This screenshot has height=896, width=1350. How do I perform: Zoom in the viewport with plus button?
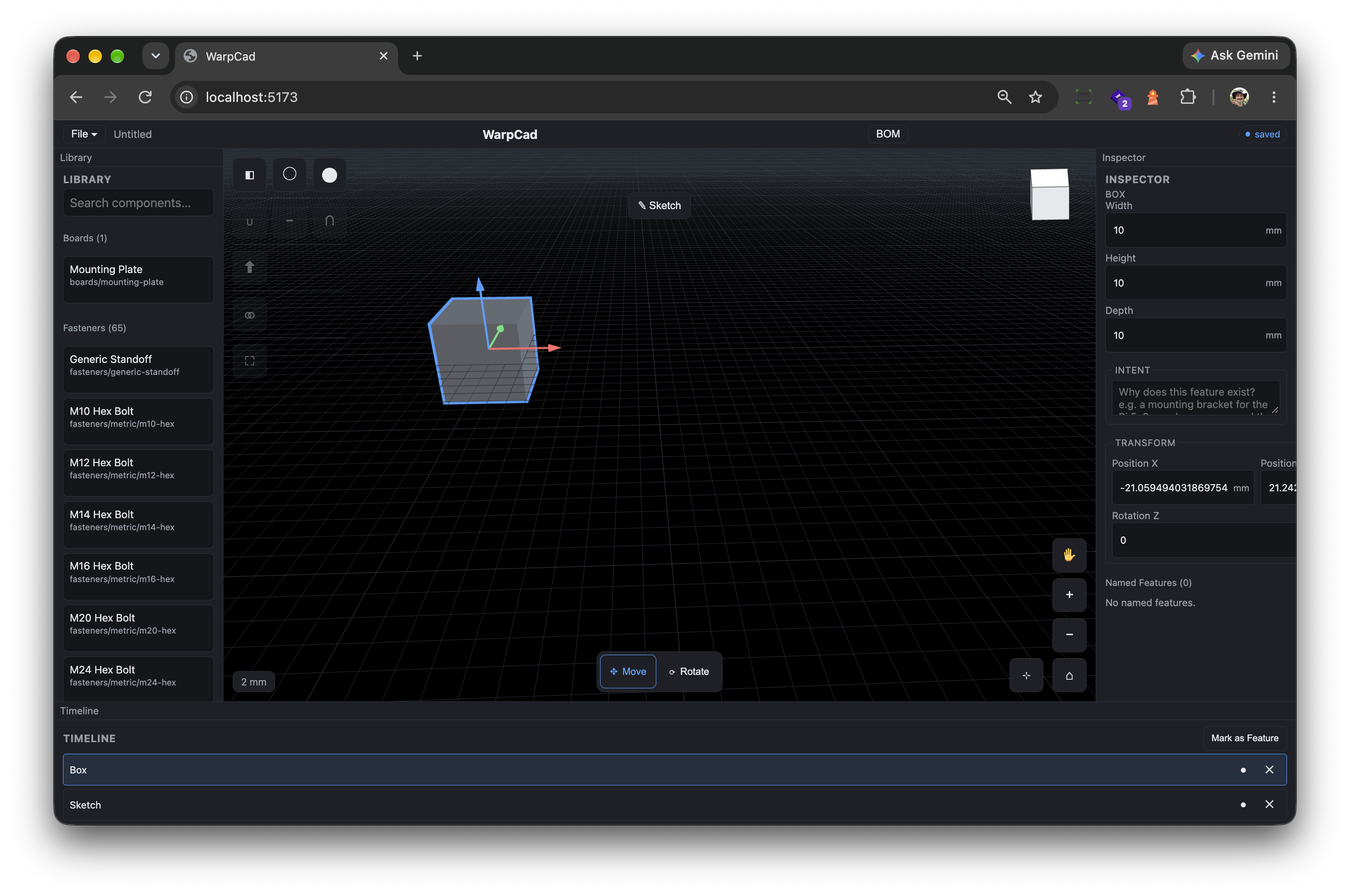tap(1069, 595)
